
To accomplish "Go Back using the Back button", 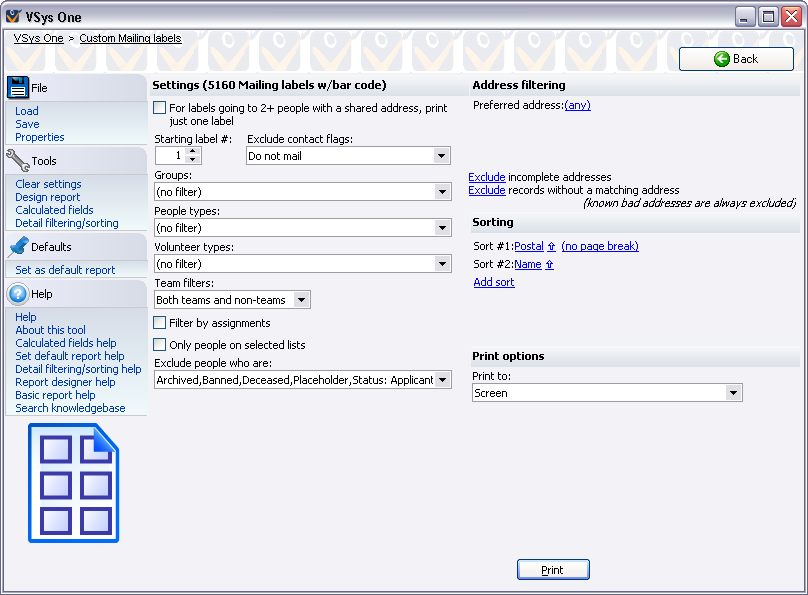I will click(736, 59).
